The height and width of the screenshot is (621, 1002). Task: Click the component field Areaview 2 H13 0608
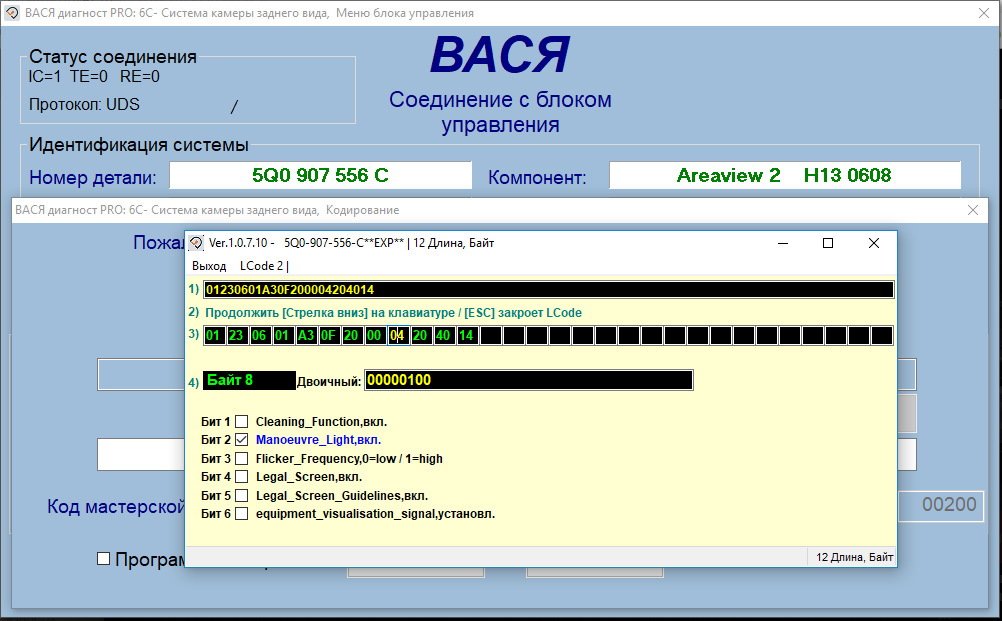785,175
